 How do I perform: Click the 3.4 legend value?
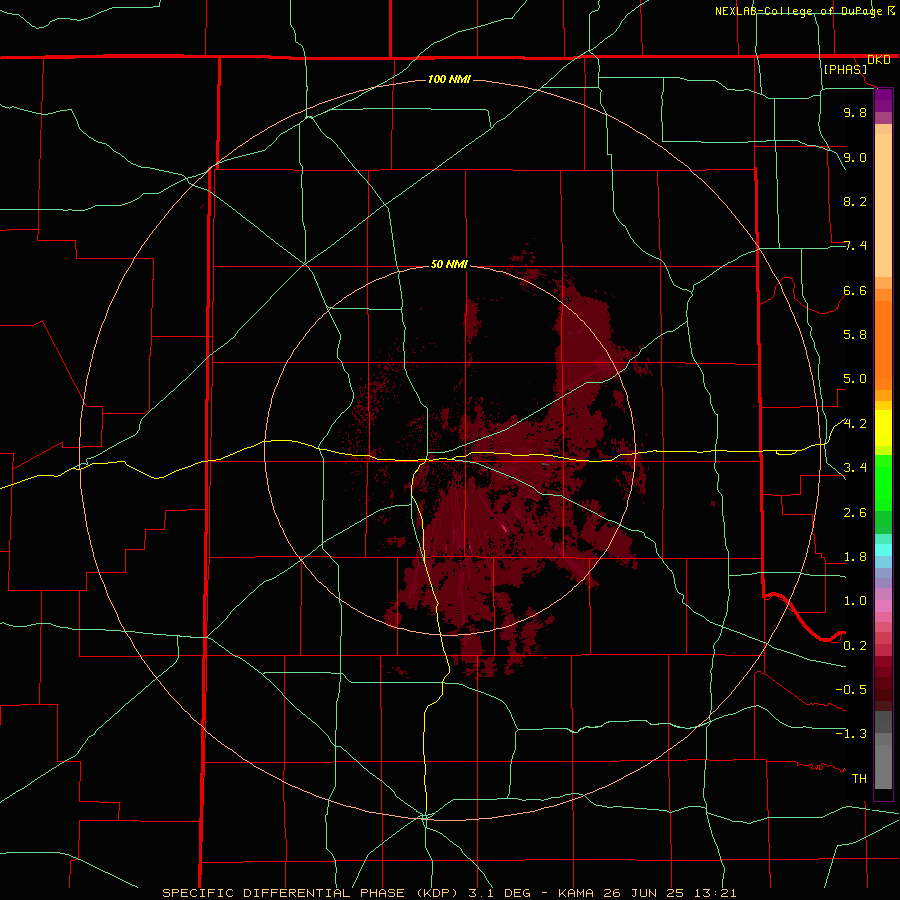pos(855,468)
